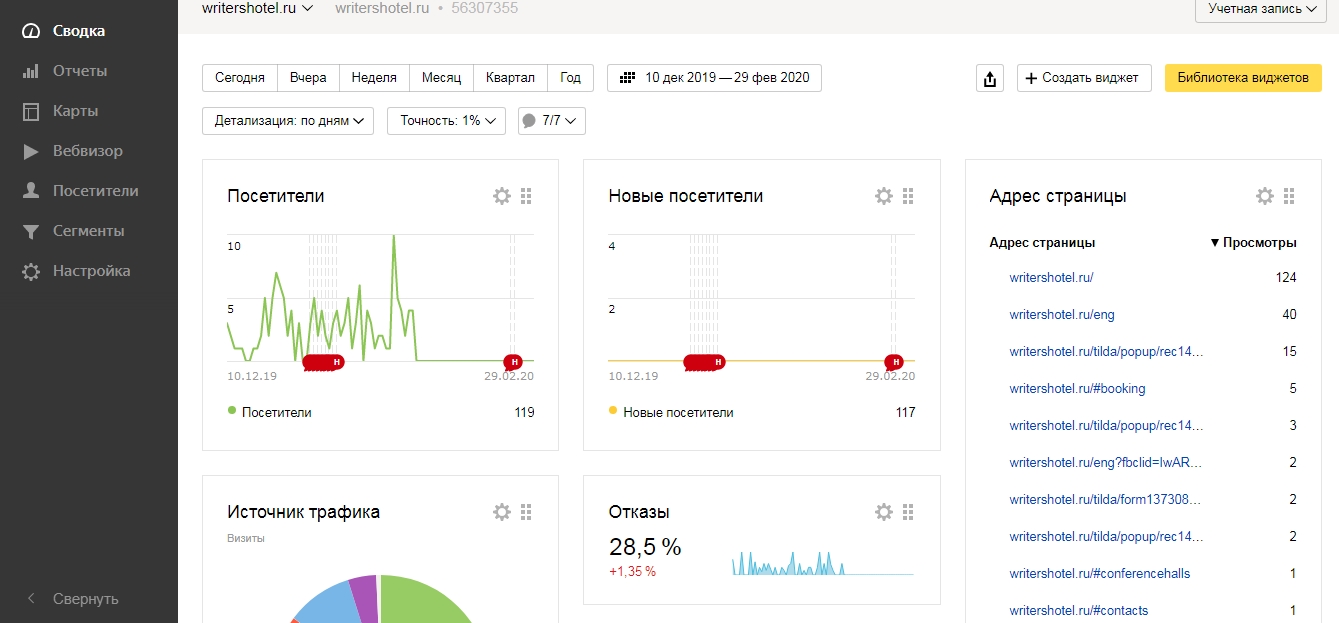The image size is (1339, 623).
Task: Click views count 124
Action: click(x=1286, y=277)
